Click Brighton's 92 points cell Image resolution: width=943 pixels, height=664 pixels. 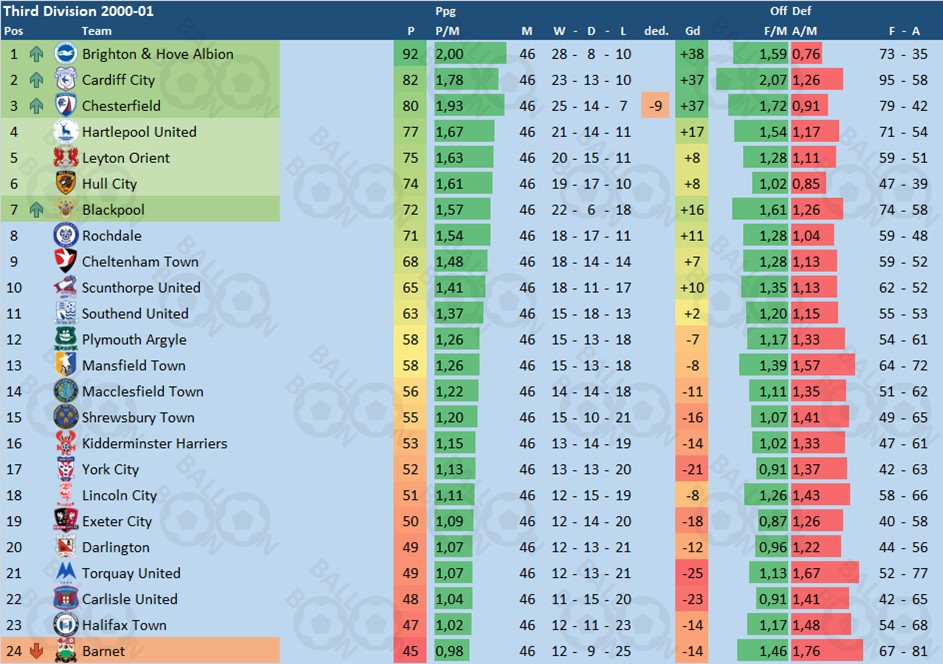coord(410,54)
